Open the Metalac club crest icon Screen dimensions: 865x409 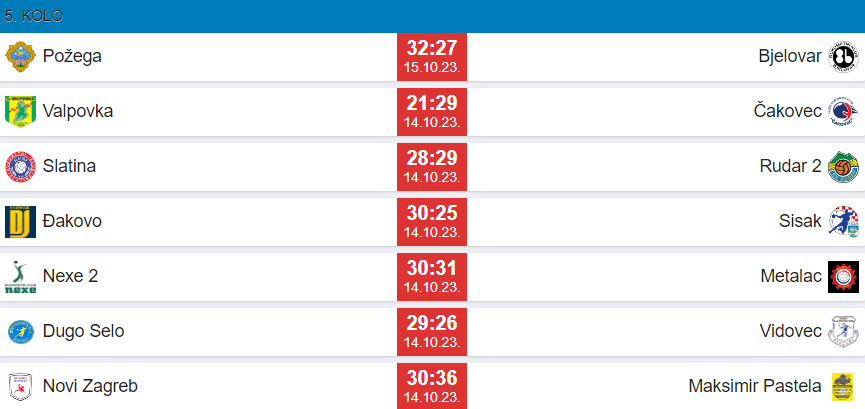[843, 276]
